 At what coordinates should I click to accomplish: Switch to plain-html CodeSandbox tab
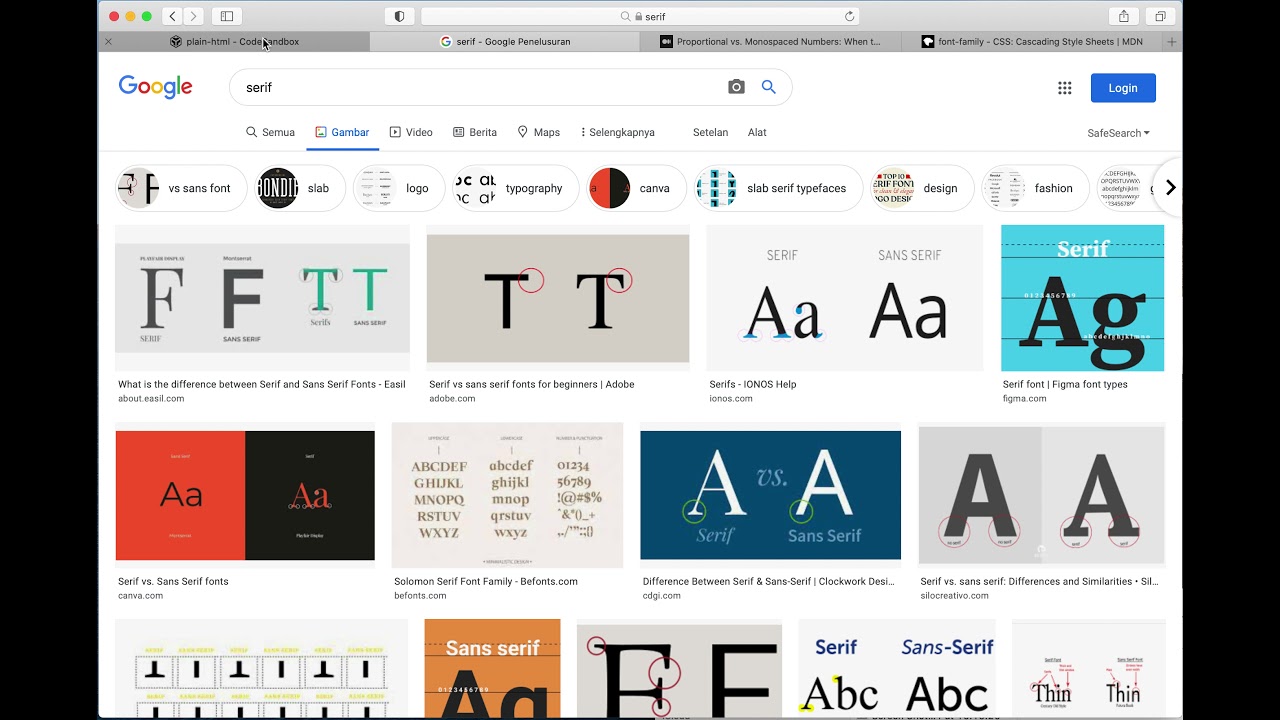[234, 42]
